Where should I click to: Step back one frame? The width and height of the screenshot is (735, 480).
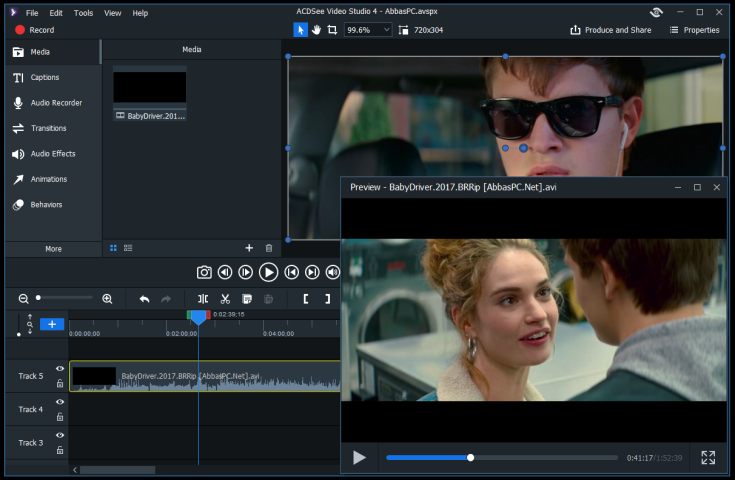click(225, 272)
